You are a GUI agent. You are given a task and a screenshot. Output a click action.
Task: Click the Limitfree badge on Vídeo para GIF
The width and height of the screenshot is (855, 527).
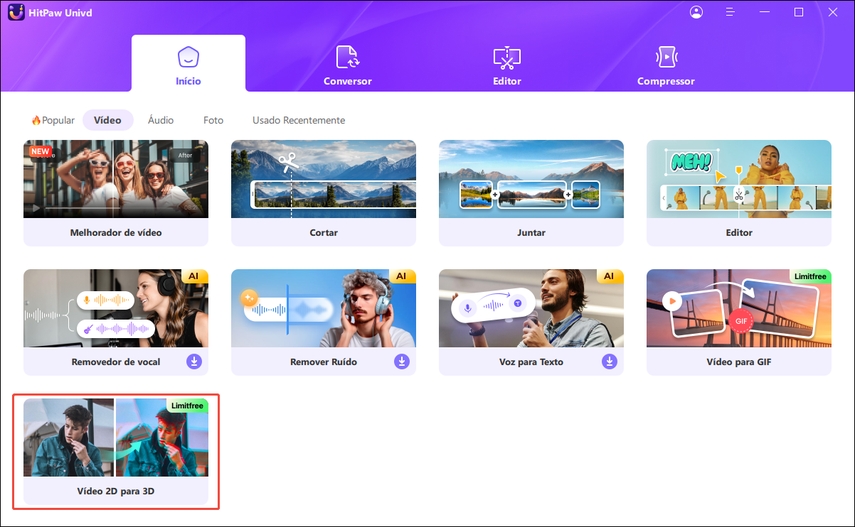tap(810, 276)
